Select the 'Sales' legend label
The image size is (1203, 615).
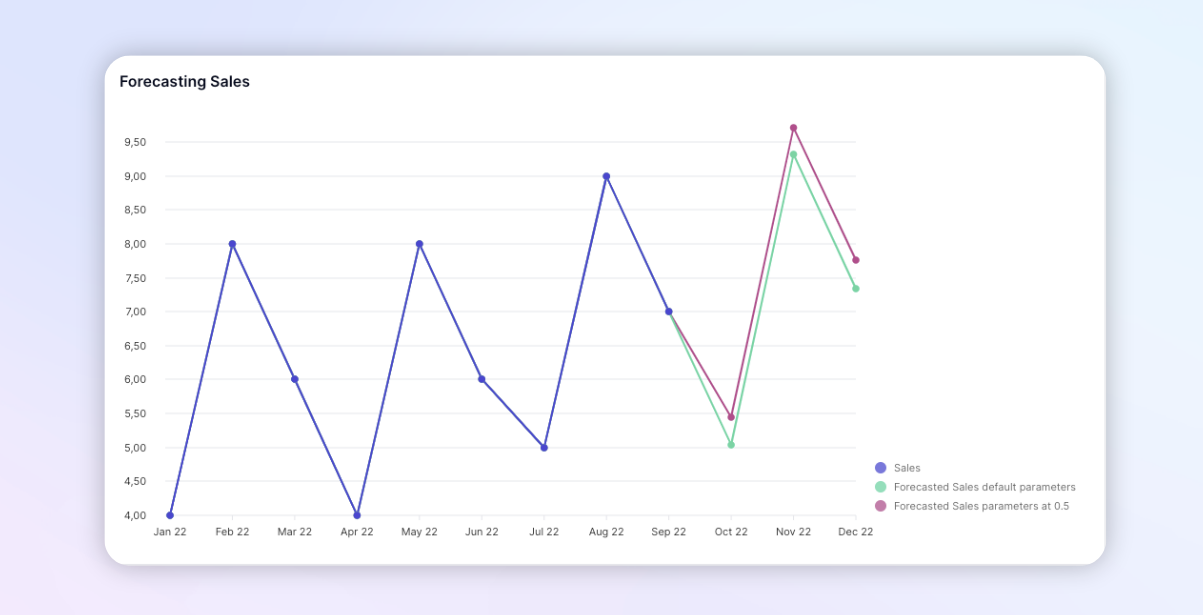pyautogui.click(x=907, y=467)
